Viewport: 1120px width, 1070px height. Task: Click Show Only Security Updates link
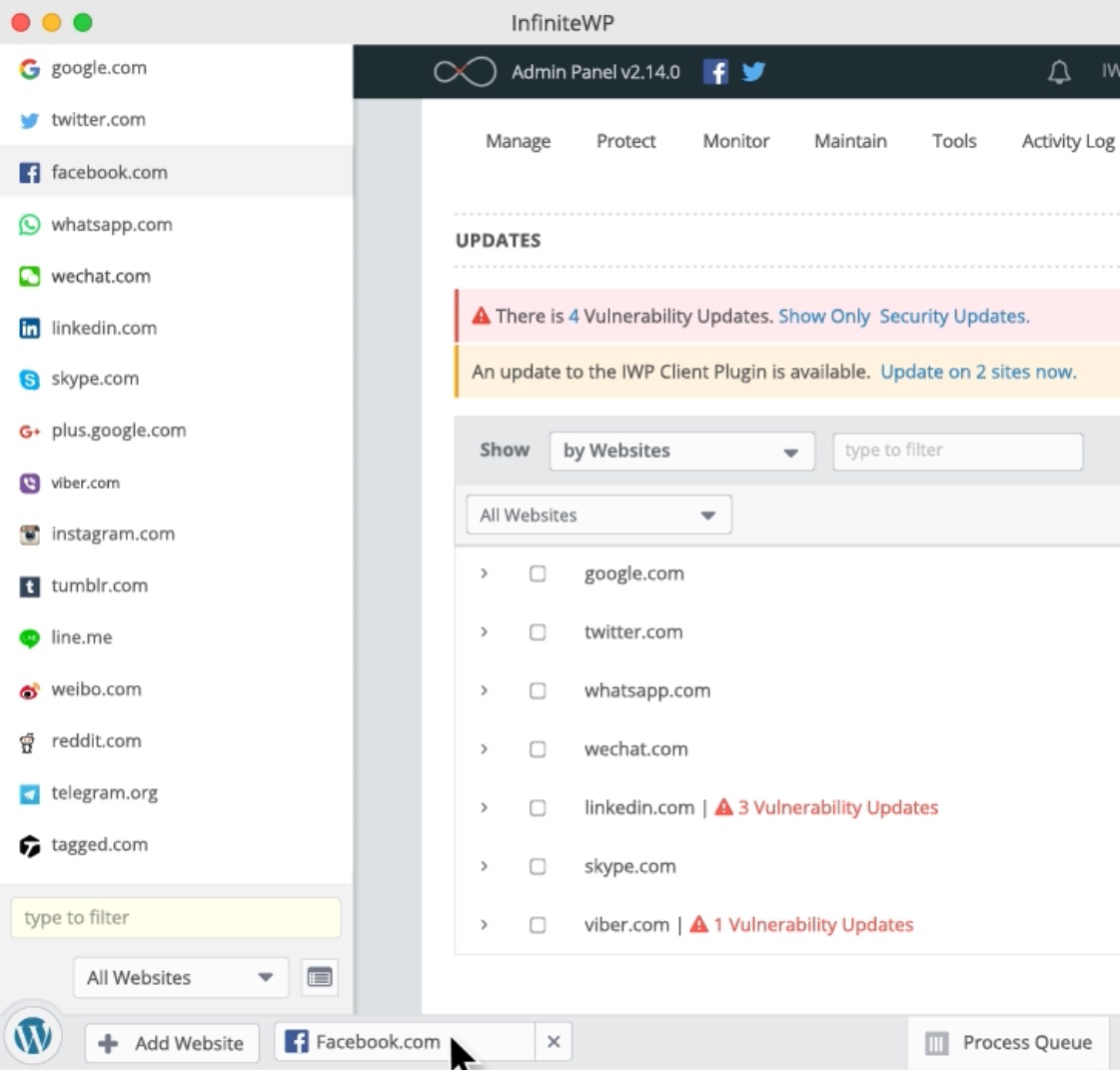coord(903,317)
